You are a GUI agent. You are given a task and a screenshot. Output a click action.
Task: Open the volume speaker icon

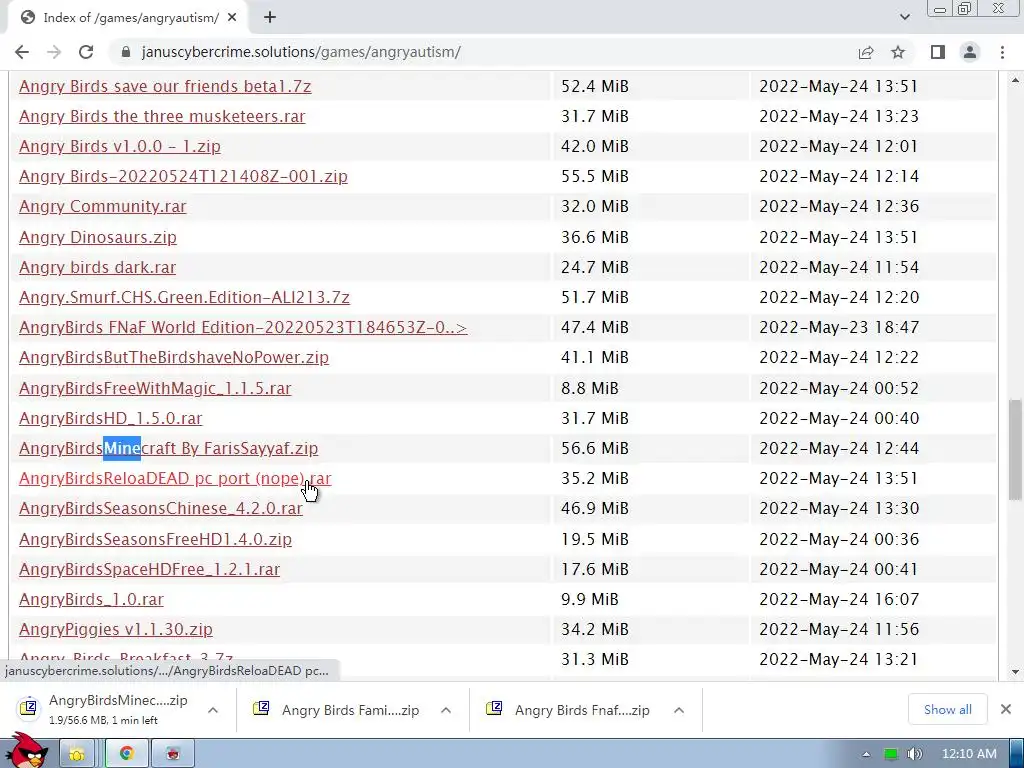click(x=914, y=754)
